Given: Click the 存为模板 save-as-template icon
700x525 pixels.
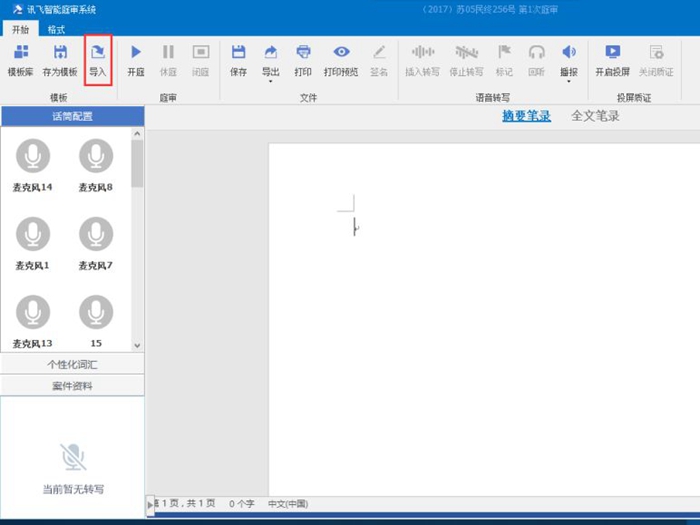Looking at the screenshot, I should 60,59.
